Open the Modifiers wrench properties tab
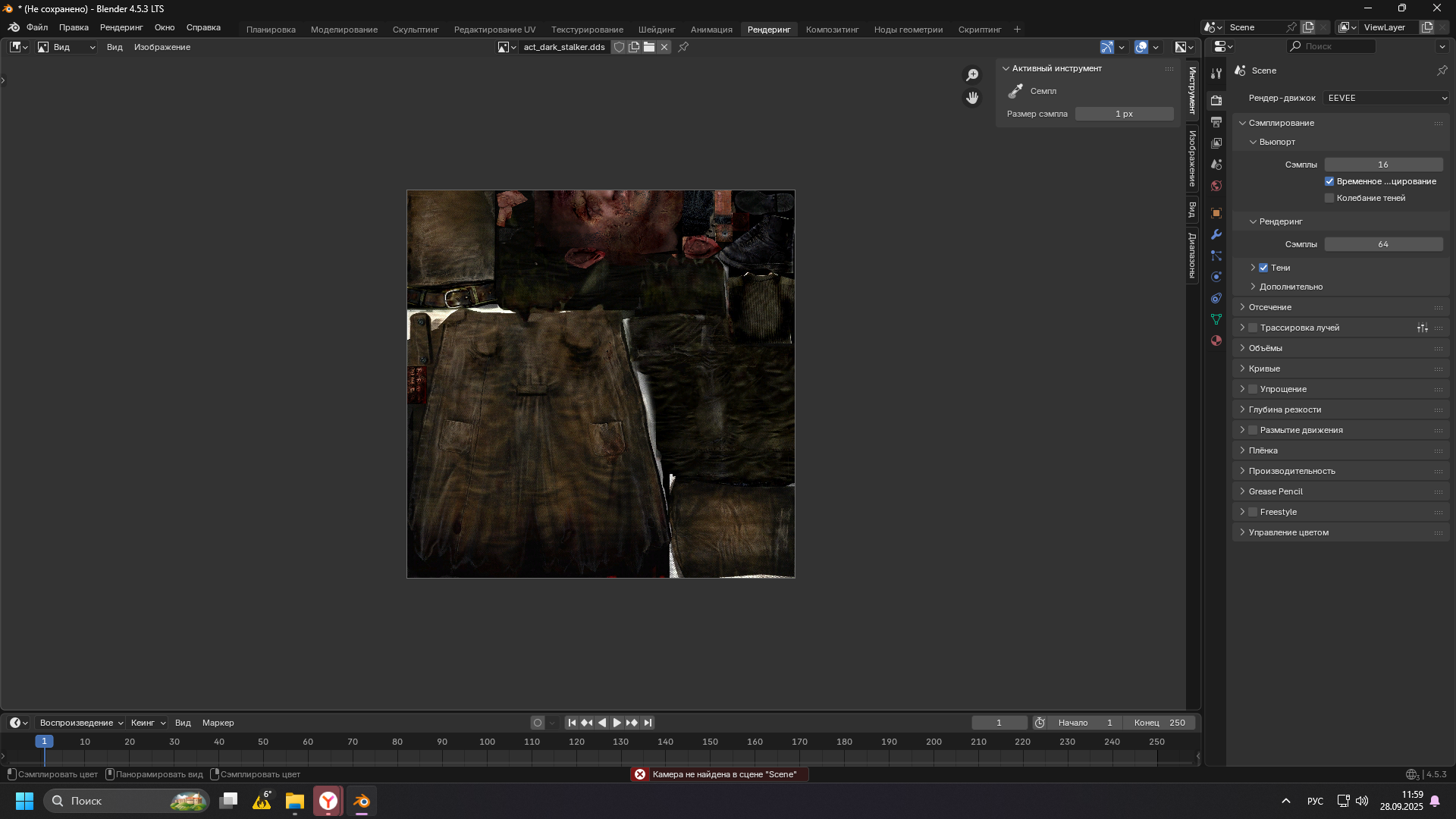Image resolution: width=1456 pixels, height=819 pixels. coord(1216,234)
